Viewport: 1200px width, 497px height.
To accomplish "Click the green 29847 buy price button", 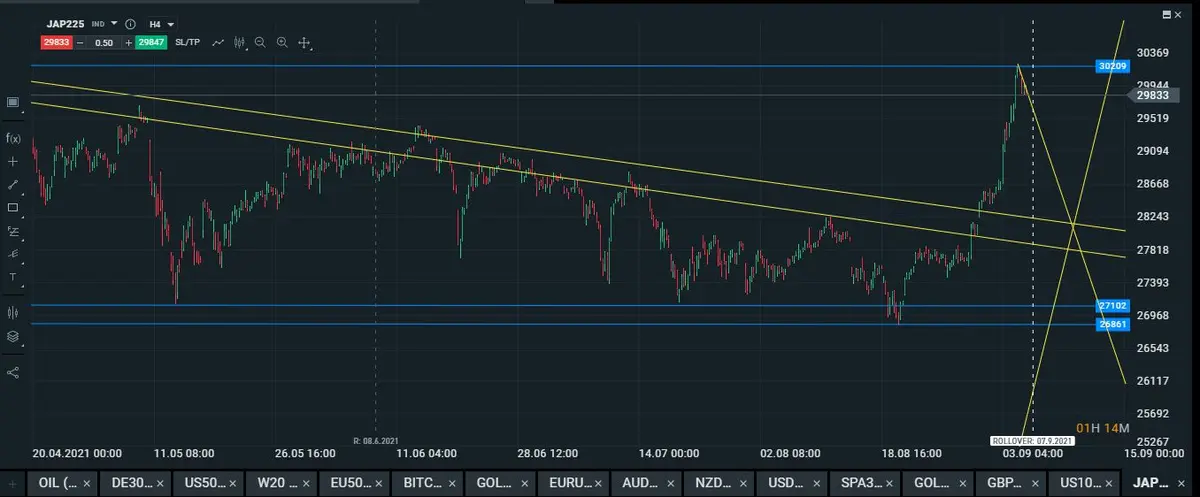I will click(x=153, y=43).
